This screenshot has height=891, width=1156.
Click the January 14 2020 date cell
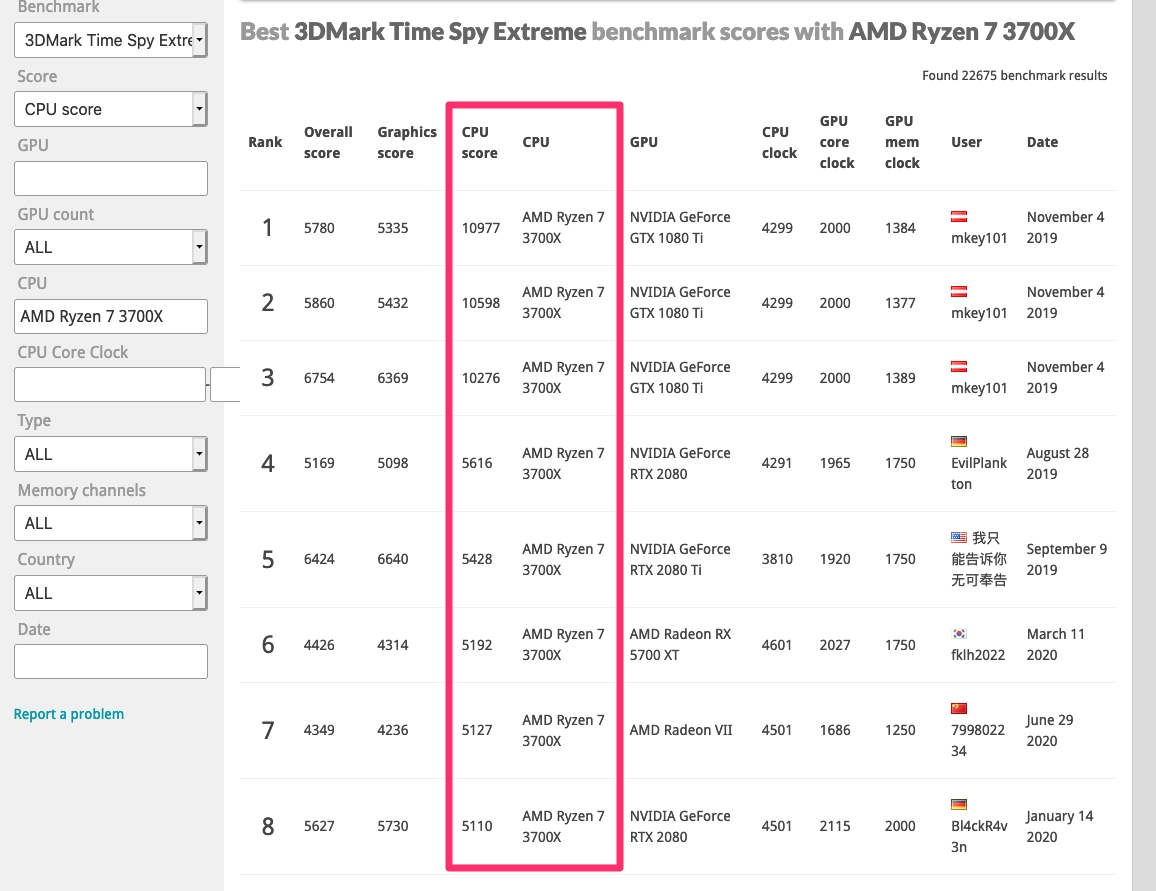coord(1060,826)
